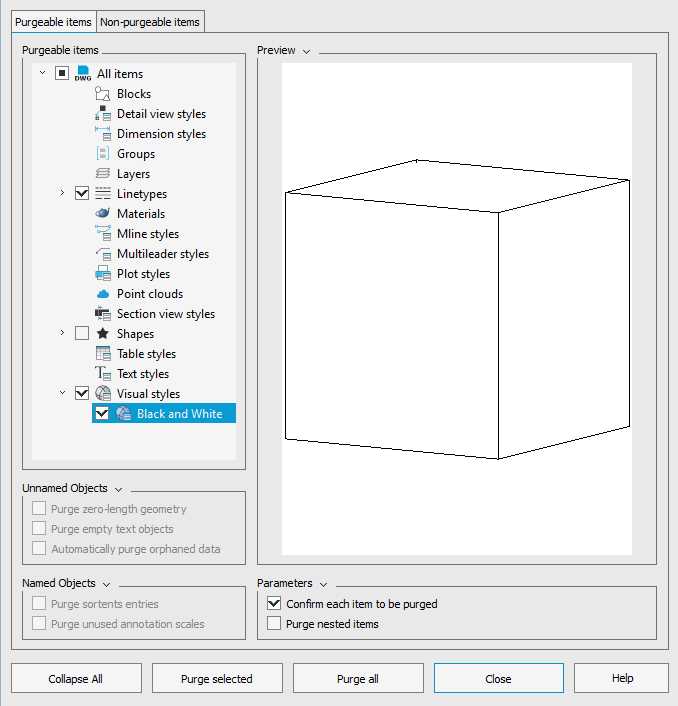Click the Plot styles printer icon
Image resolution: width=678 pixels, height=706 pixels.
point(102,274)
